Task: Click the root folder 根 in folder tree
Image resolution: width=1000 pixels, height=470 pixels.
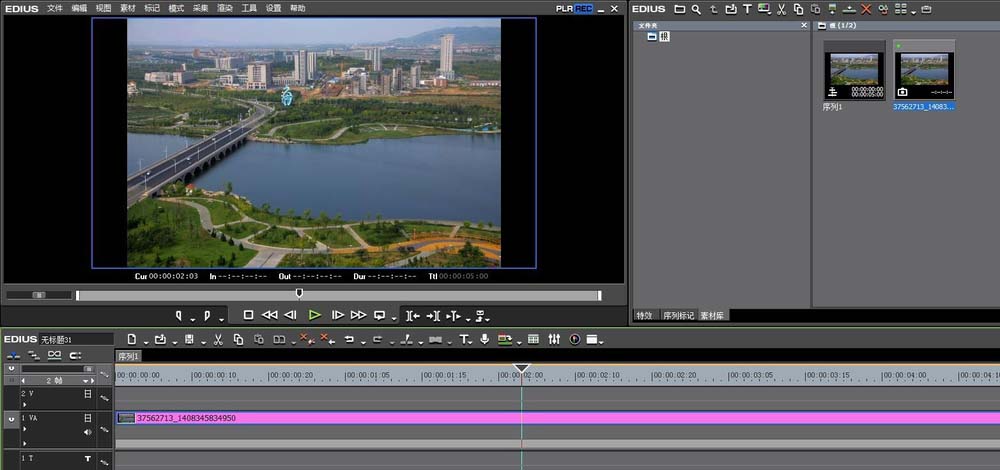Action: tap(664, 36)
